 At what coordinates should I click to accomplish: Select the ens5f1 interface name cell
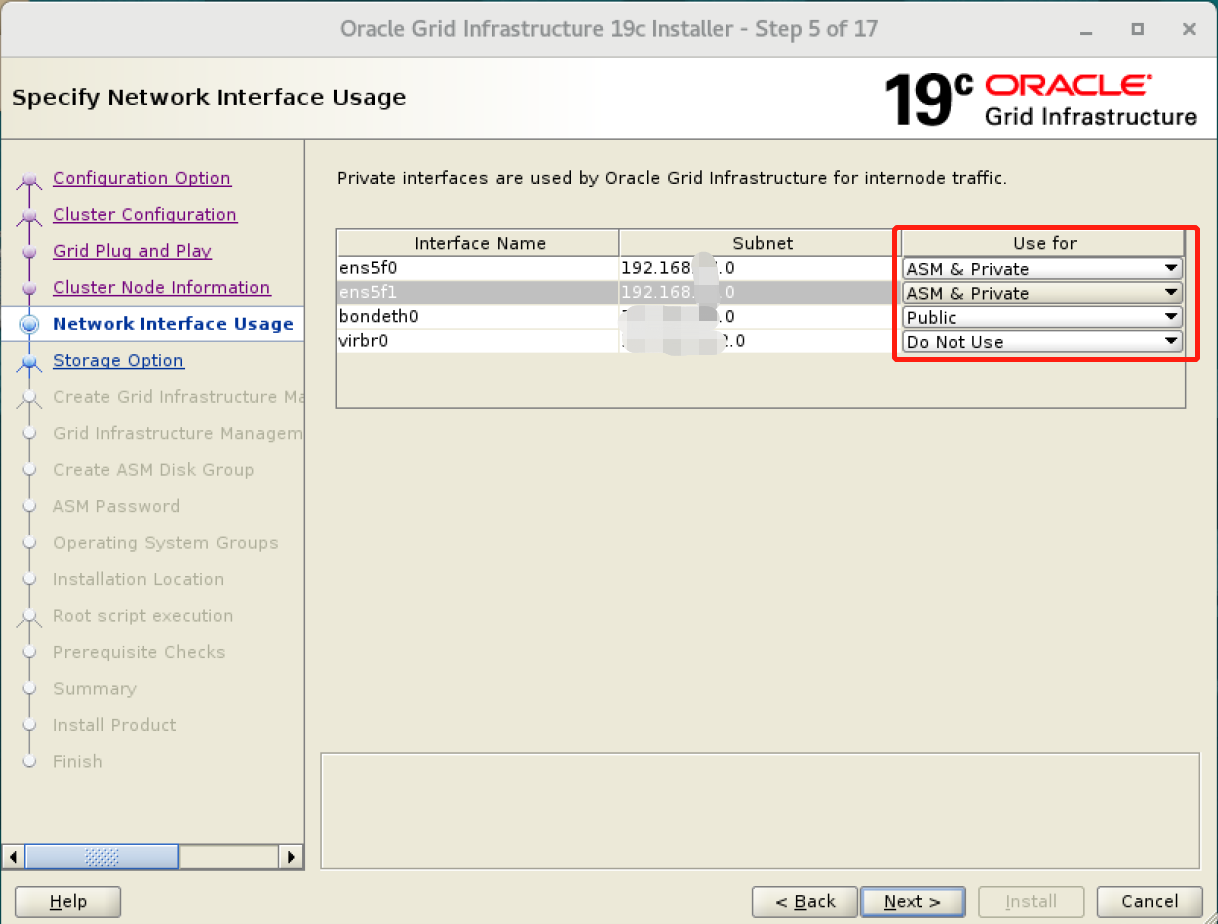[477, 293]
